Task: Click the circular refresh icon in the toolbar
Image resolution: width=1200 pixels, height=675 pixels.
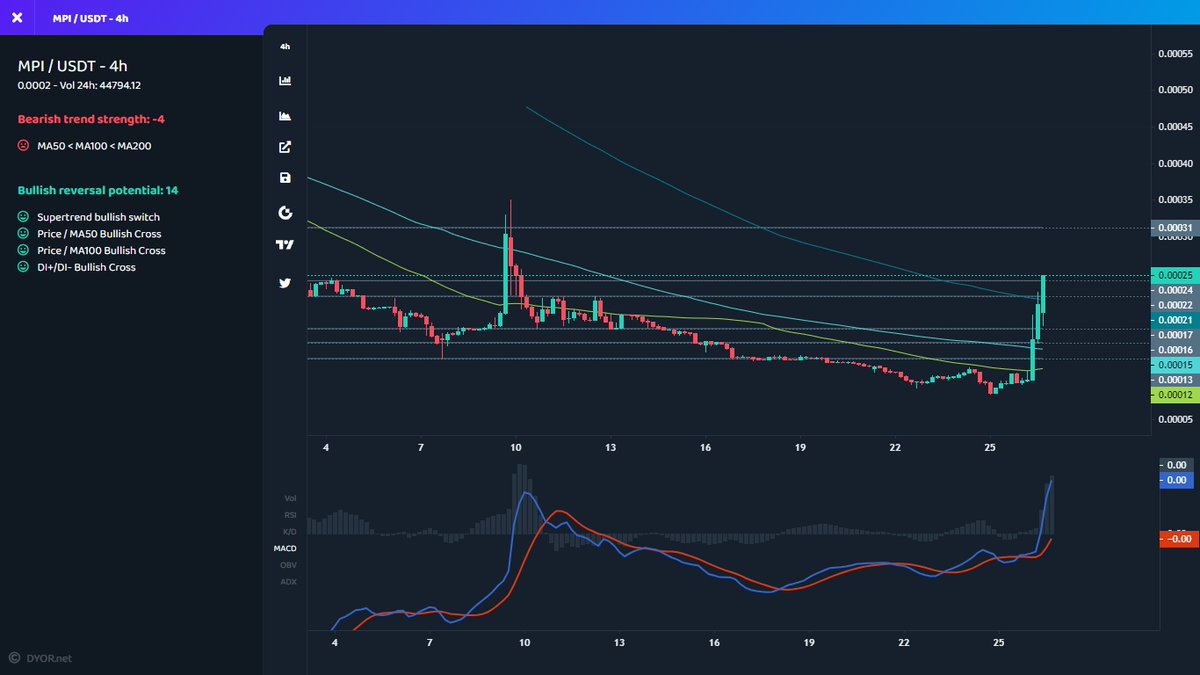Action: [x=285, y=212]
